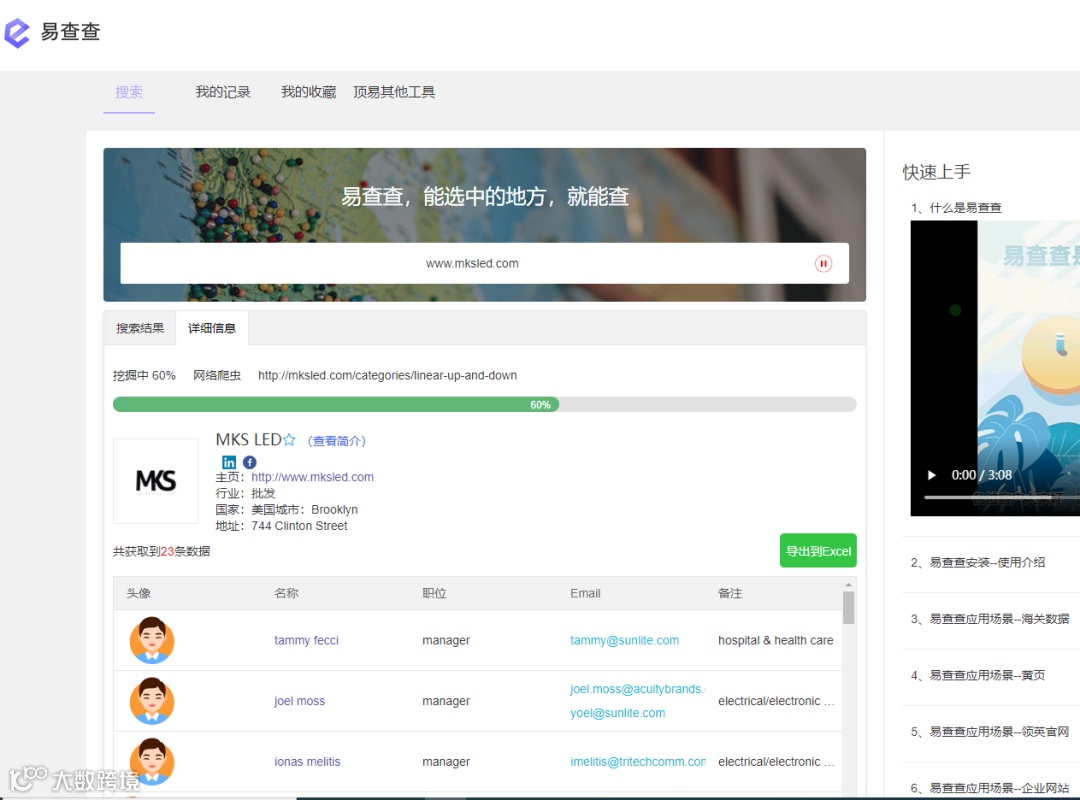Open 4、易查查应用场景--黄页 tutorial
Screen dimensions: 1080x800
click(x=978, y=675)
